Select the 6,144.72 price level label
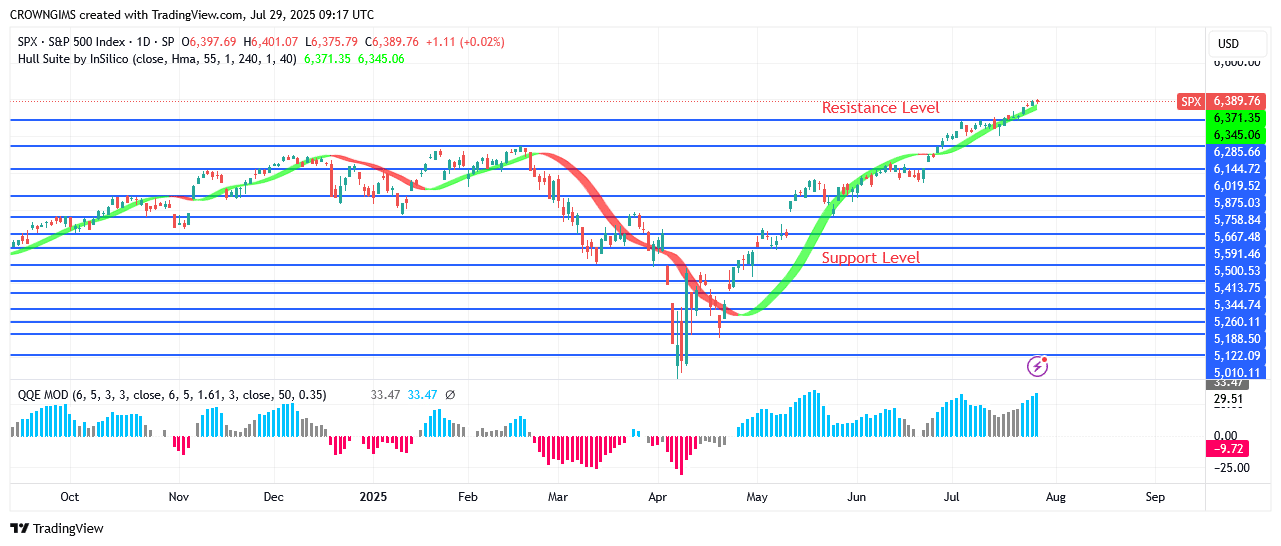1281x546 pixels. [1237, 169]
